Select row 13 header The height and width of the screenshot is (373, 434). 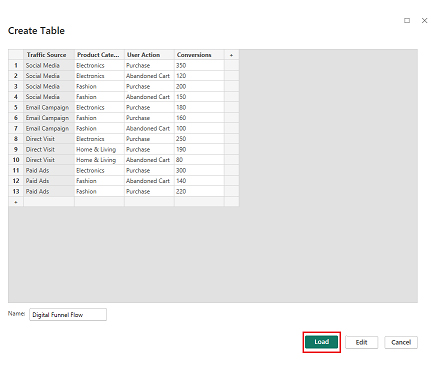[x=16, y=192]
